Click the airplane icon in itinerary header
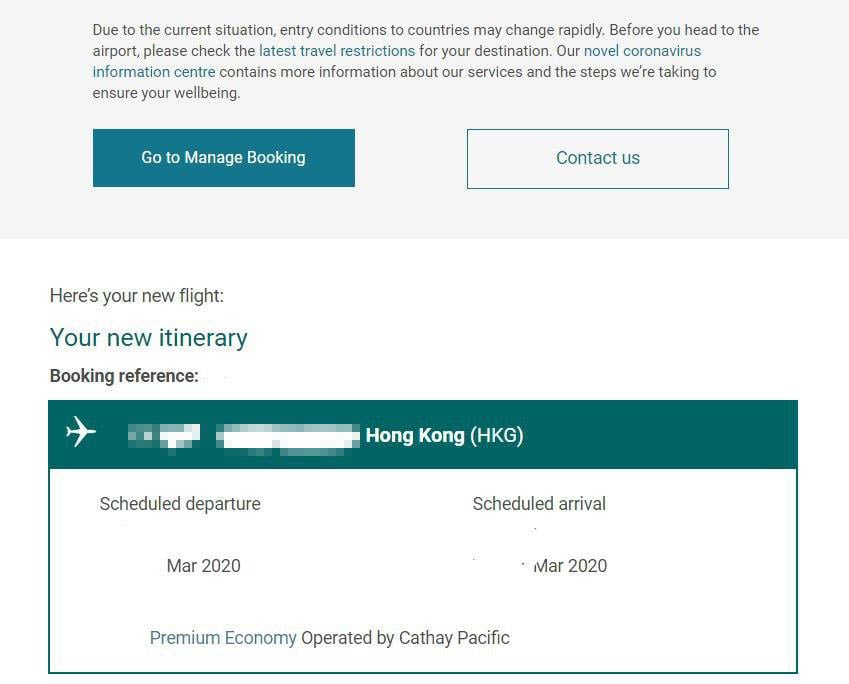Screen dimensions: 849x684 click(81, 433)
